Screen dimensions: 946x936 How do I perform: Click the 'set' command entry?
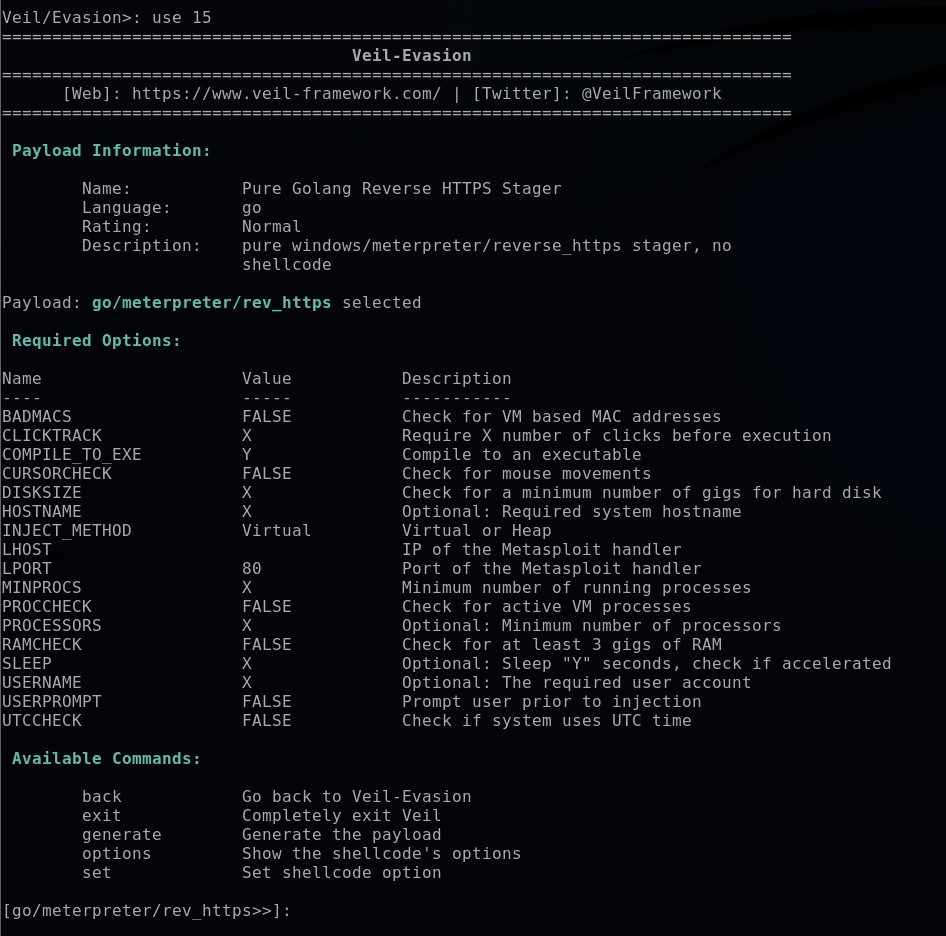pyautogui.click(x=96, y=872)
